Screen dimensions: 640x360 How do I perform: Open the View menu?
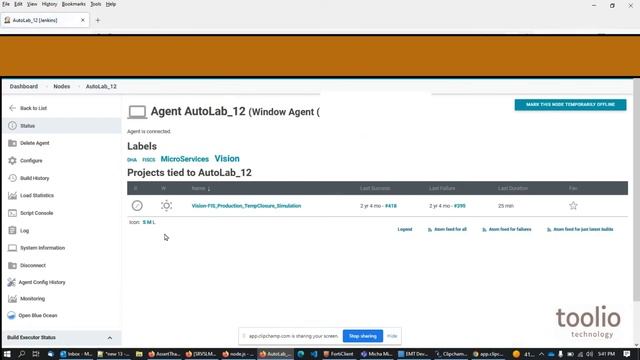(x=32, y=4)
